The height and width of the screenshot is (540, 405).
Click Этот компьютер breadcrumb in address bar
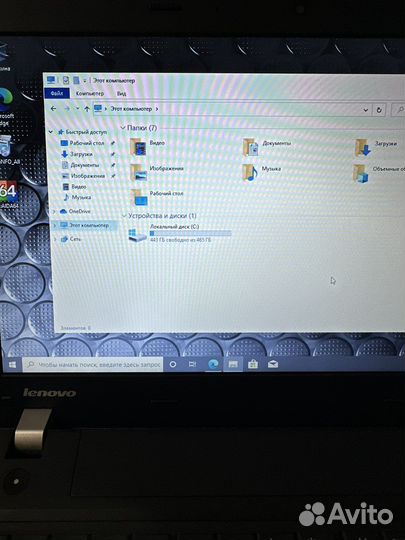131,109
